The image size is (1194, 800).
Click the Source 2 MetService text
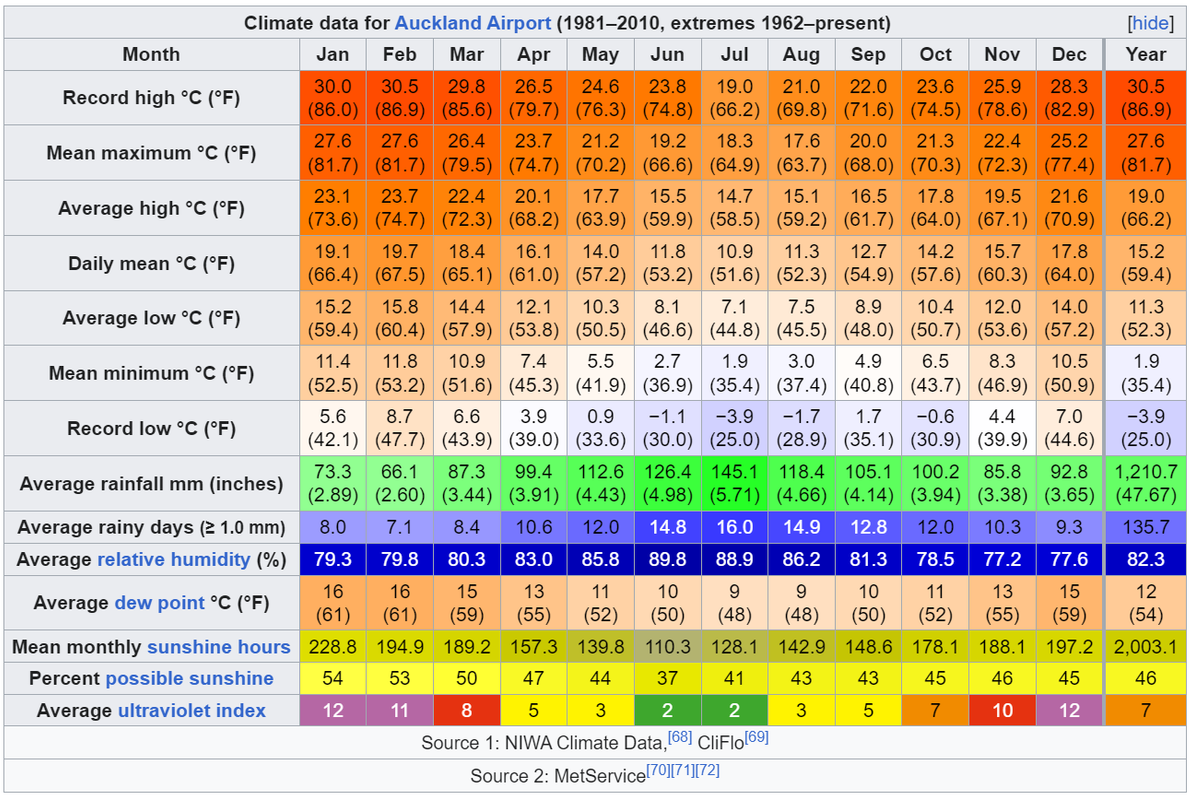[x=558, y=776]
